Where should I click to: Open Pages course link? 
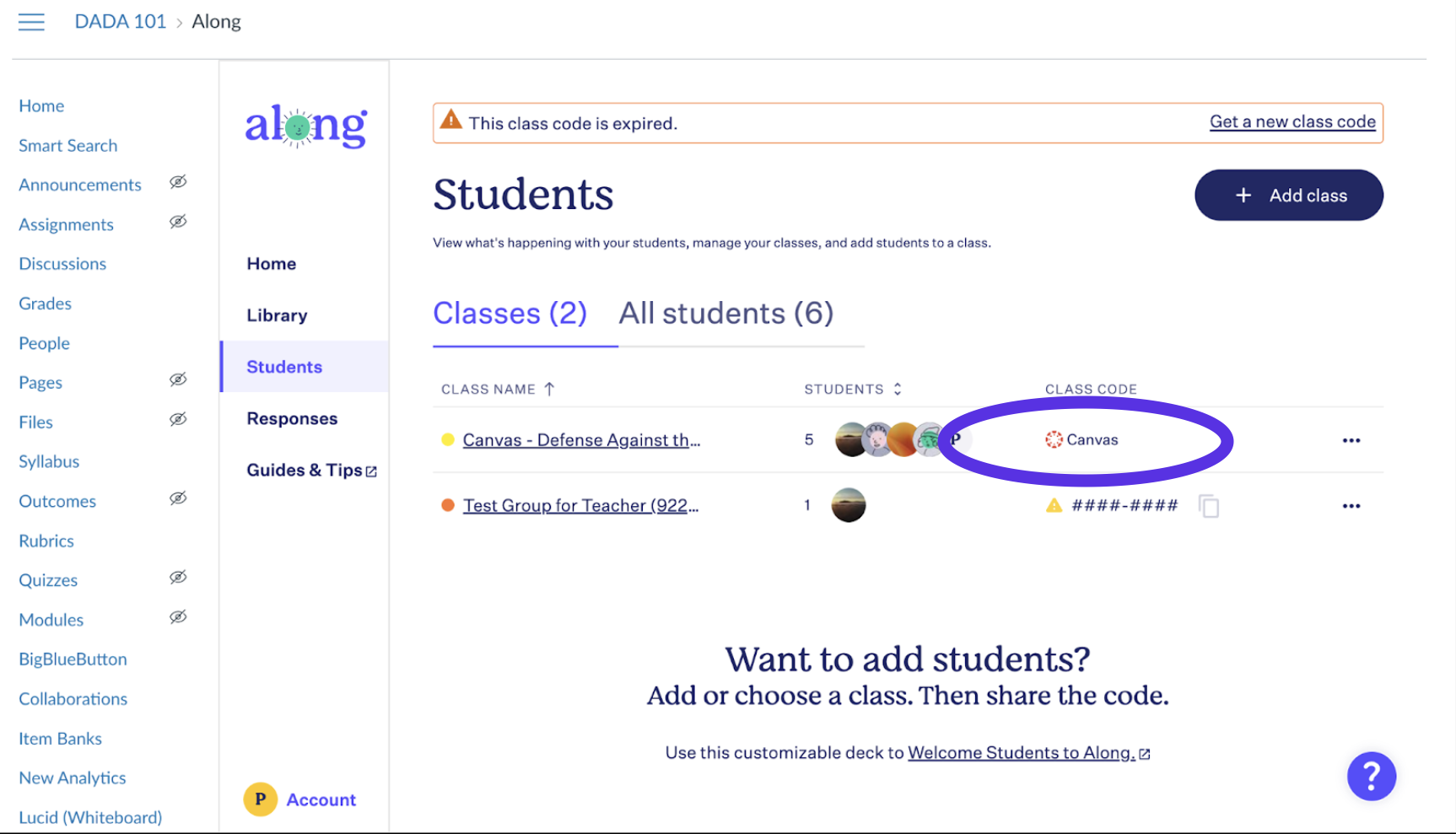pyautogui.click(x=40, y=382)
